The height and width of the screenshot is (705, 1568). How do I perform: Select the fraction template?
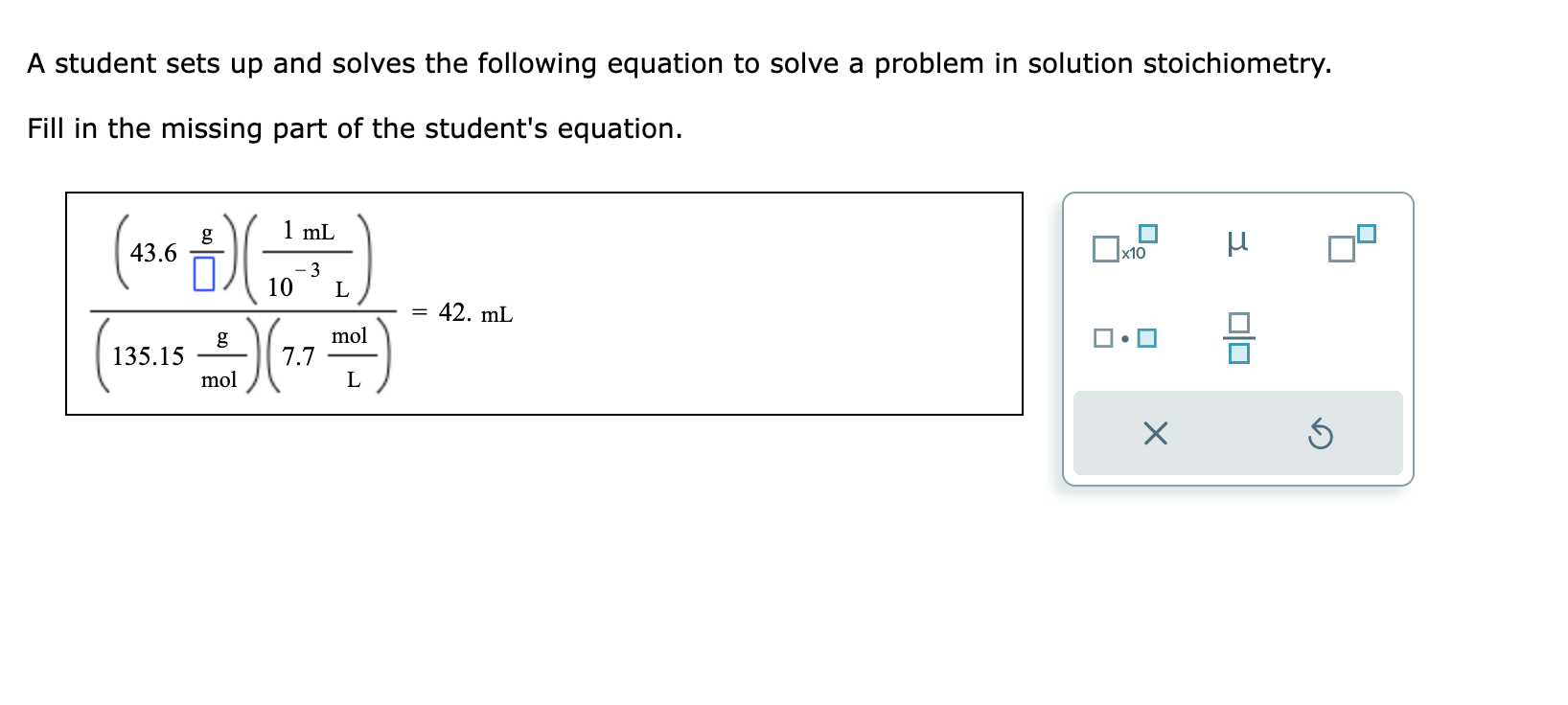click(1239, 340)
